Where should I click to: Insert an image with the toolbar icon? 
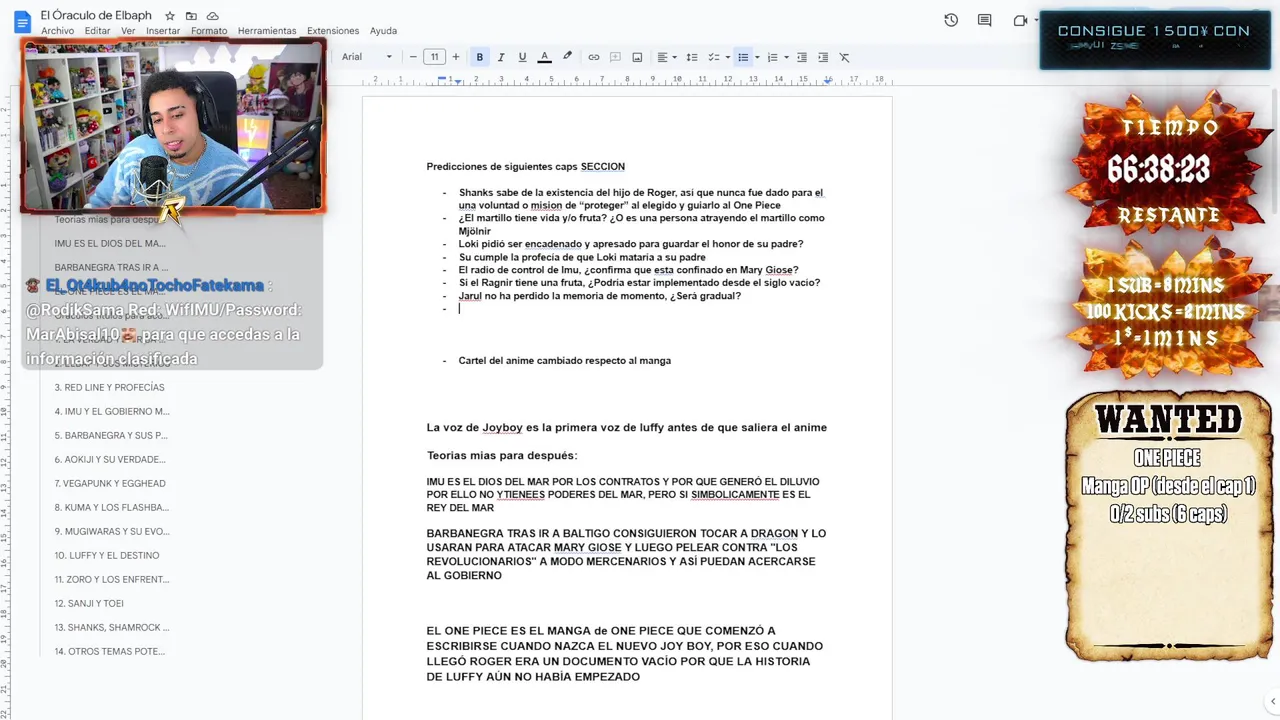pyautogui.click(x=637, y=57)
